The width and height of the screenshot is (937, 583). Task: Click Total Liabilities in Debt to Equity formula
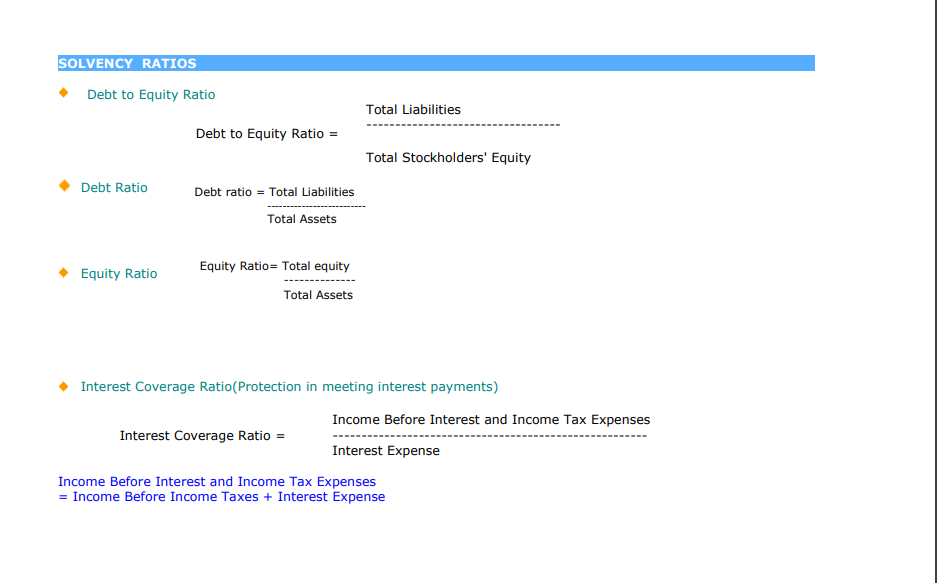click(414, 110)
